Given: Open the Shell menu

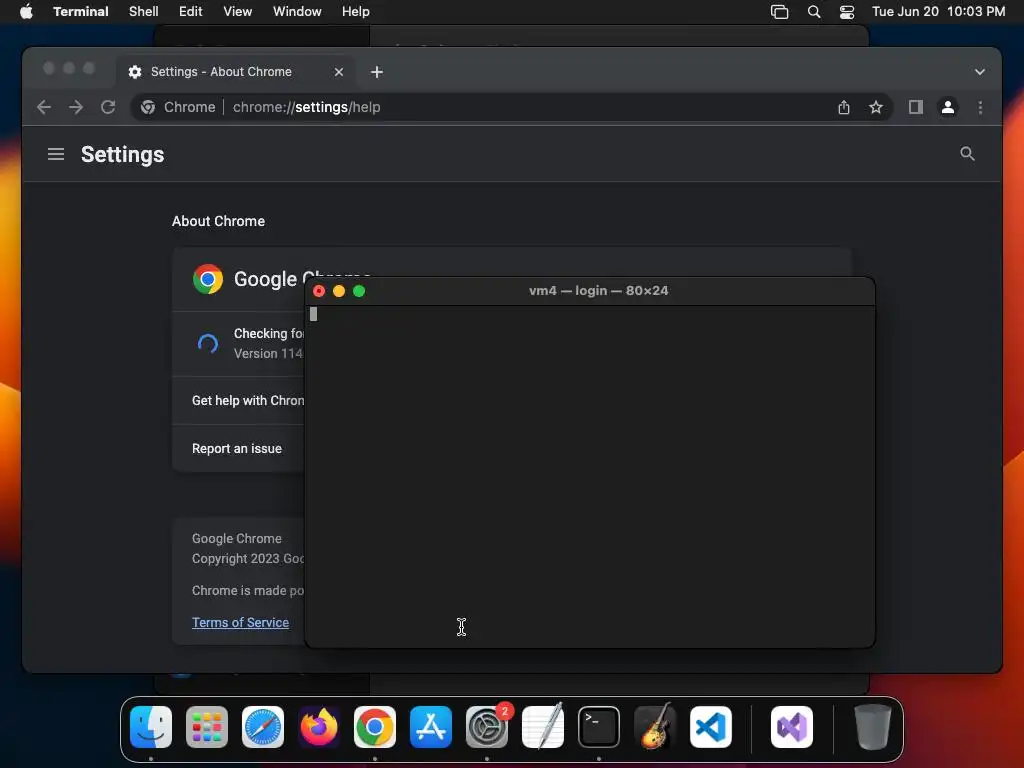Looking at the screenshot, I should (x=144, y=12).
